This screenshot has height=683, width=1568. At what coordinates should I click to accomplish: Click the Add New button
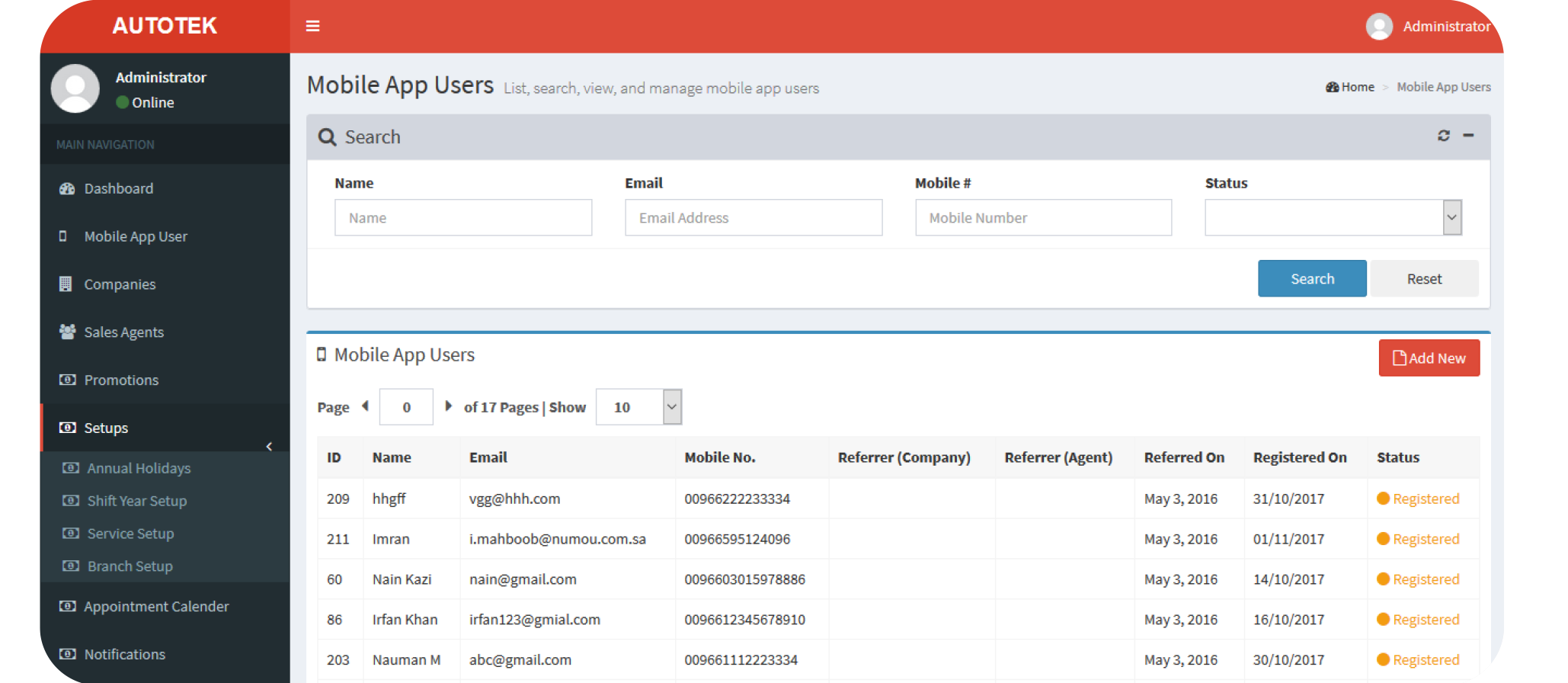point(1429,358)
